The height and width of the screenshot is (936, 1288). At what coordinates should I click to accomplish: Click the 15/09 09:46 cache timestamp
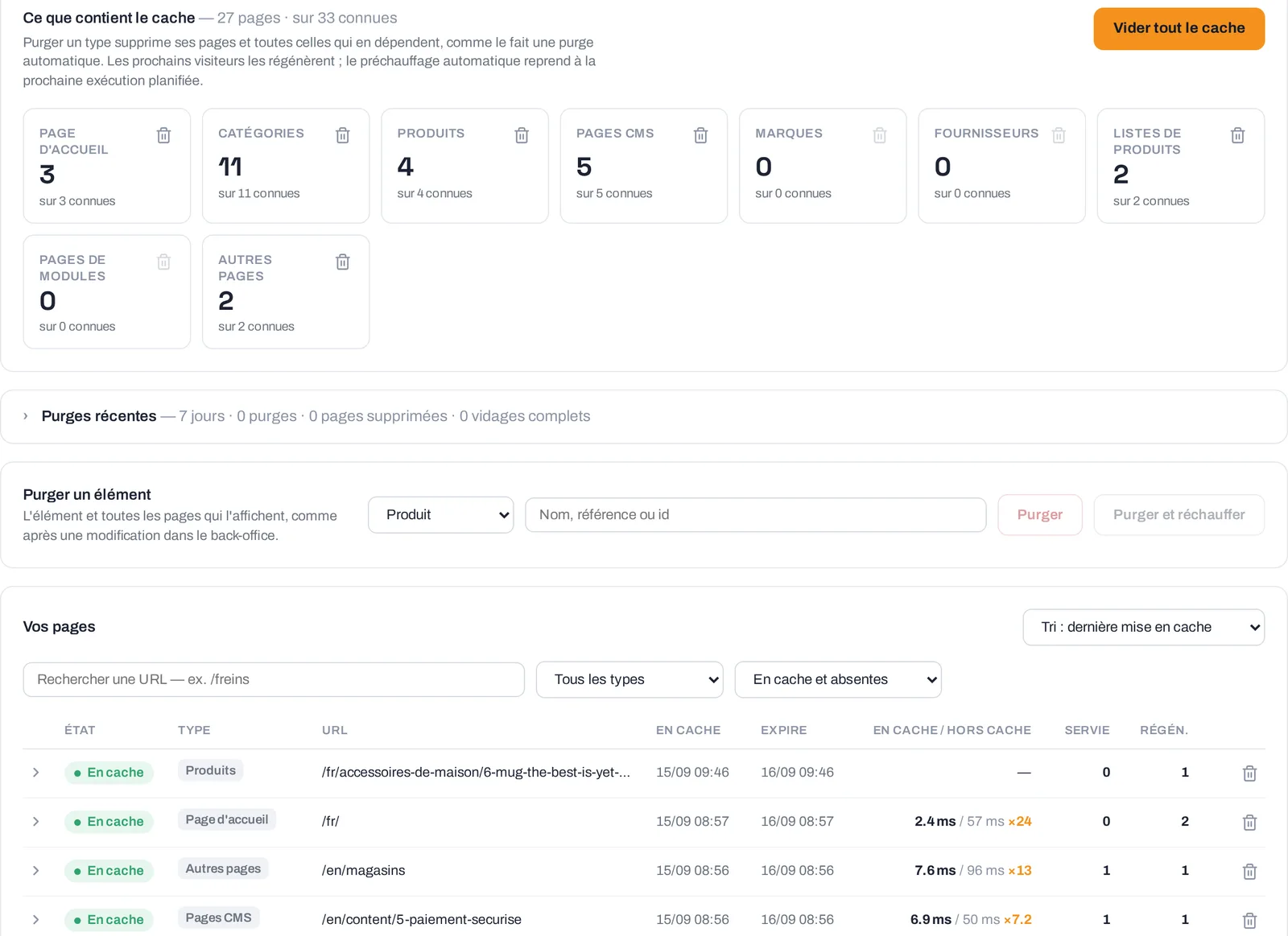click(x=692, y=773)
